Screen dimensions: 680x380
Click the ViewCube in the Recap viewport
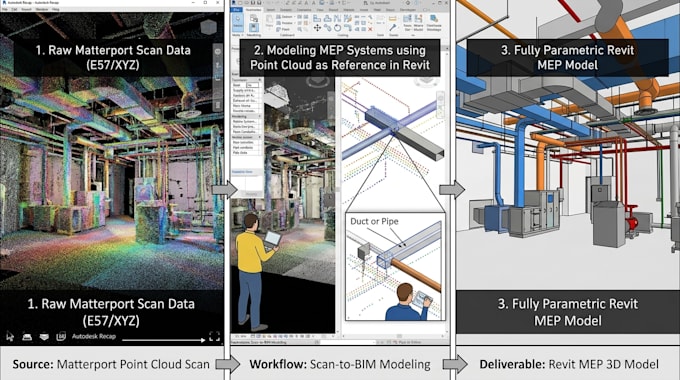(209, 28)
